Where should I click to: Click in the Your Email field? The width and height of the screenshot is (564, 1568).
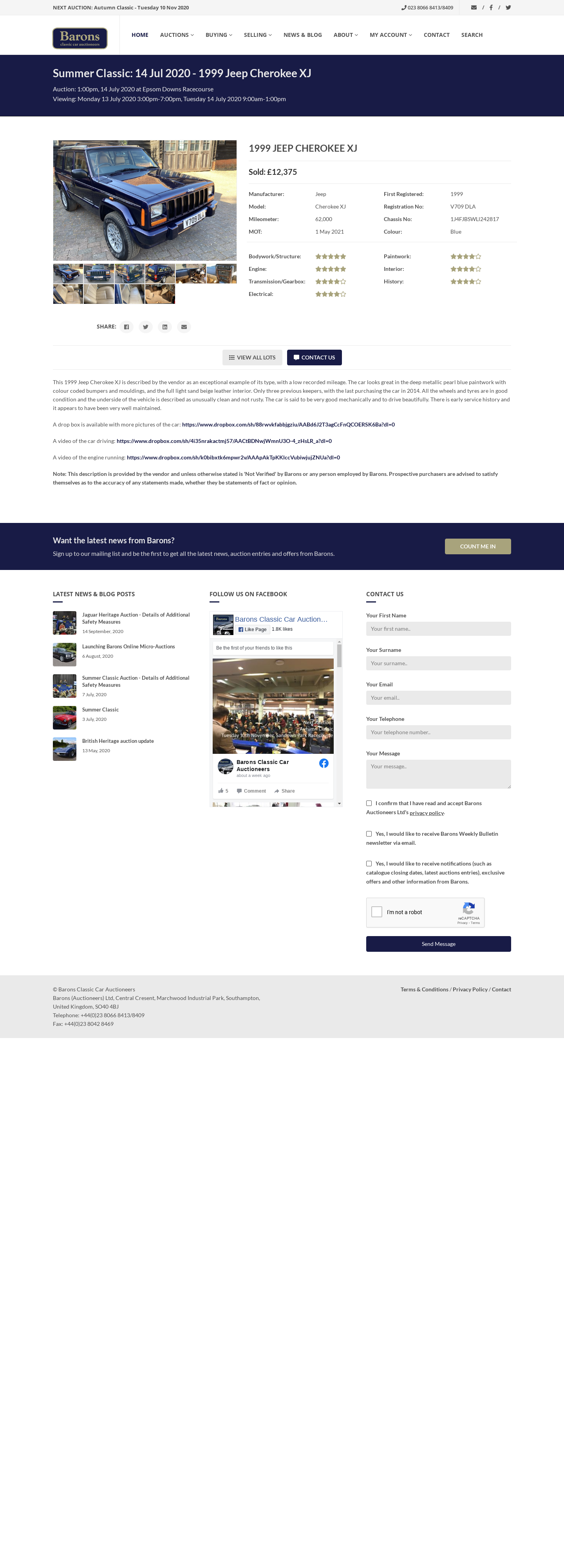(438, 698)
